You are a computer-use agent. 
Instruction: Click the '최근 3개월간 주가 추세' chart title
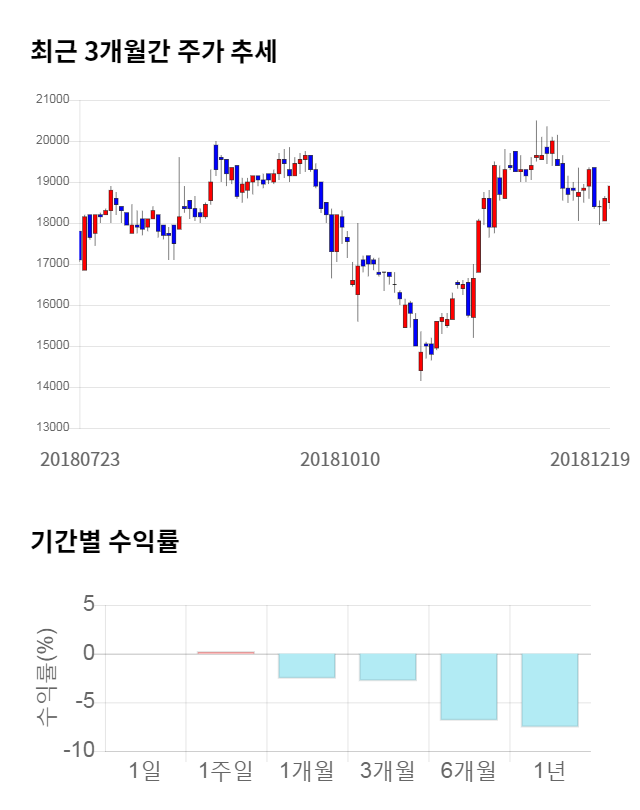153,51
